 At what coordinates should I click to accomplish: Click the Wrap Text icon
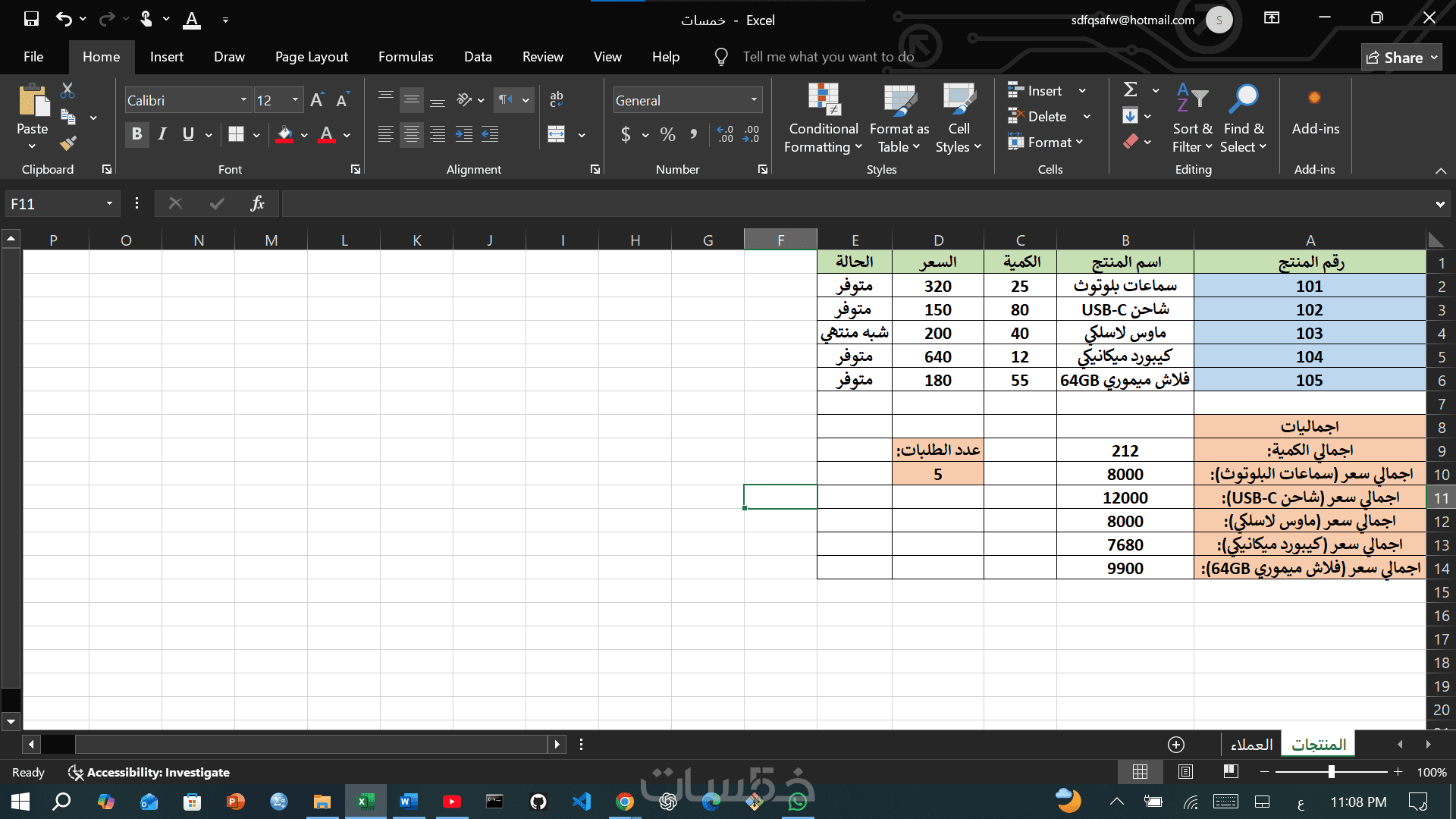click(x=557, y=99)
